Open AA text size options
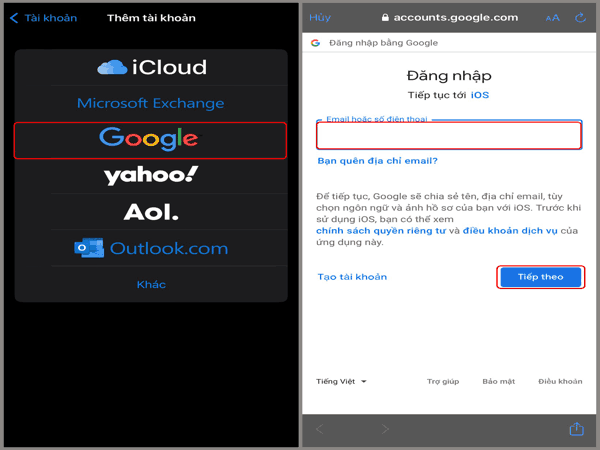The width and height of the screenshot is (600, 450). [x=552, y=18]
